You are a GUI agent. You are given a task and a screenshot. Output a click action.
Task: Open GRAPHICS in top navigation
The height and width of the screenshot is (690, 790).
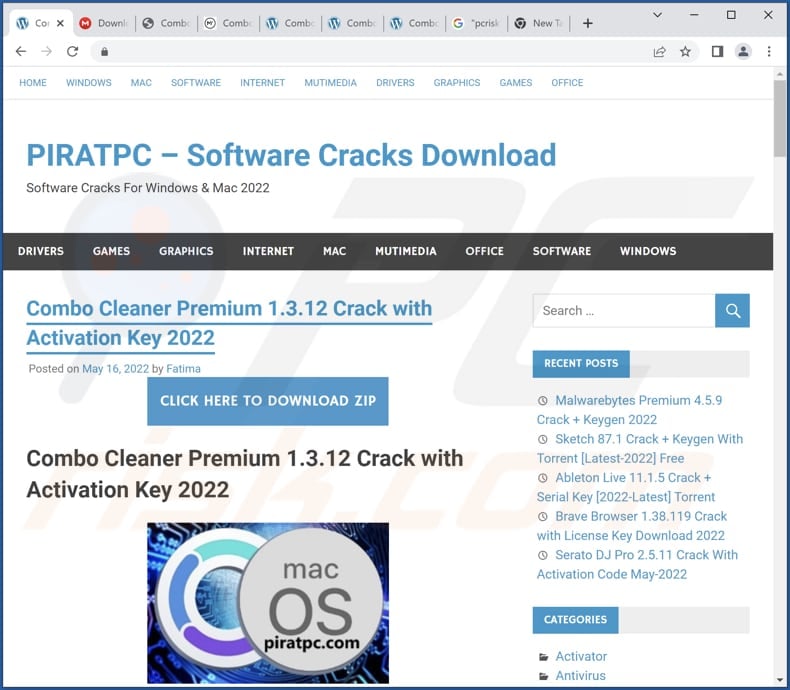[x=457, y=83]
